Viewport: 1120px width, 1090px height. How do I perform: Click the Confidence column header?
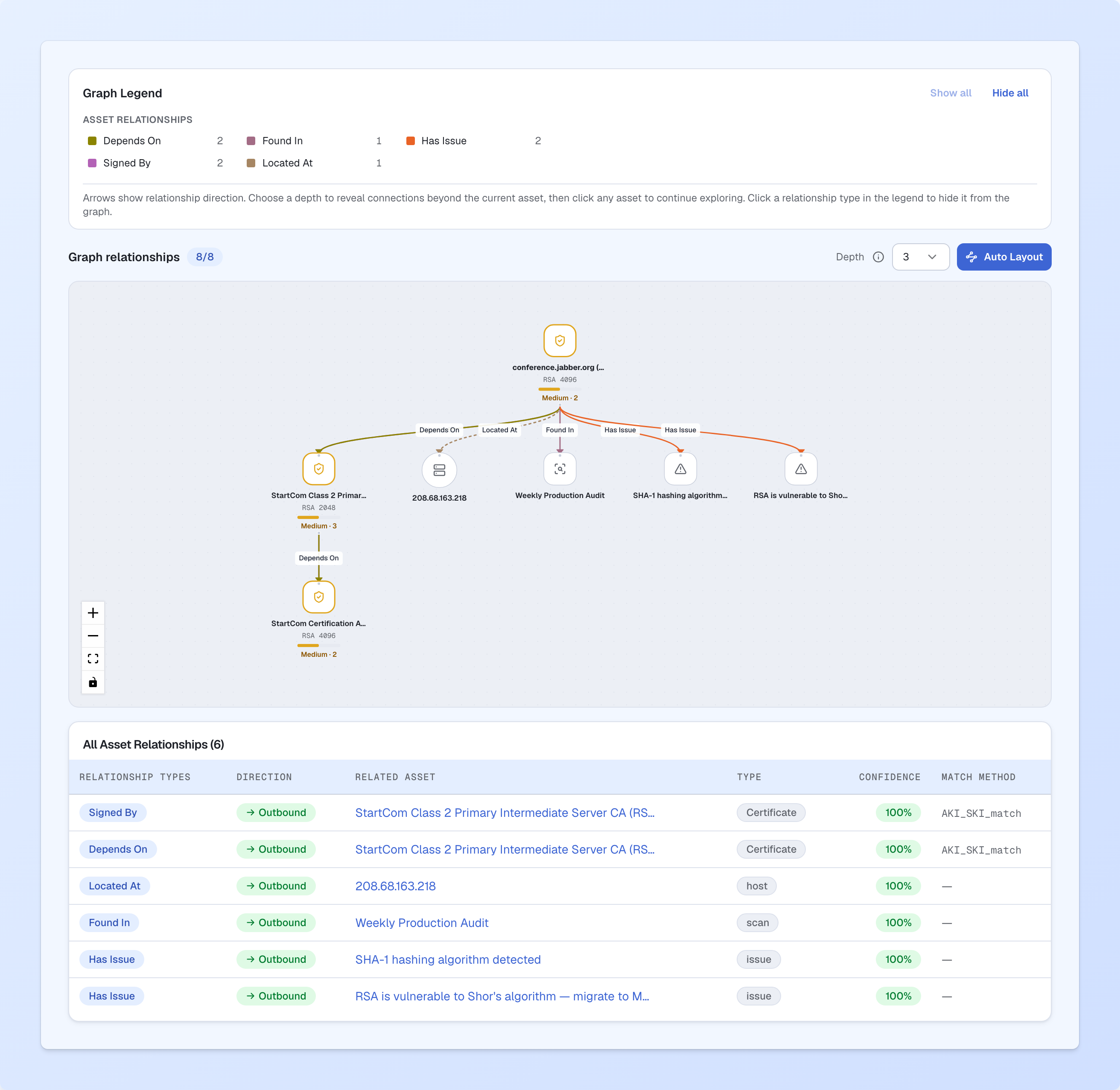point(889,777)
